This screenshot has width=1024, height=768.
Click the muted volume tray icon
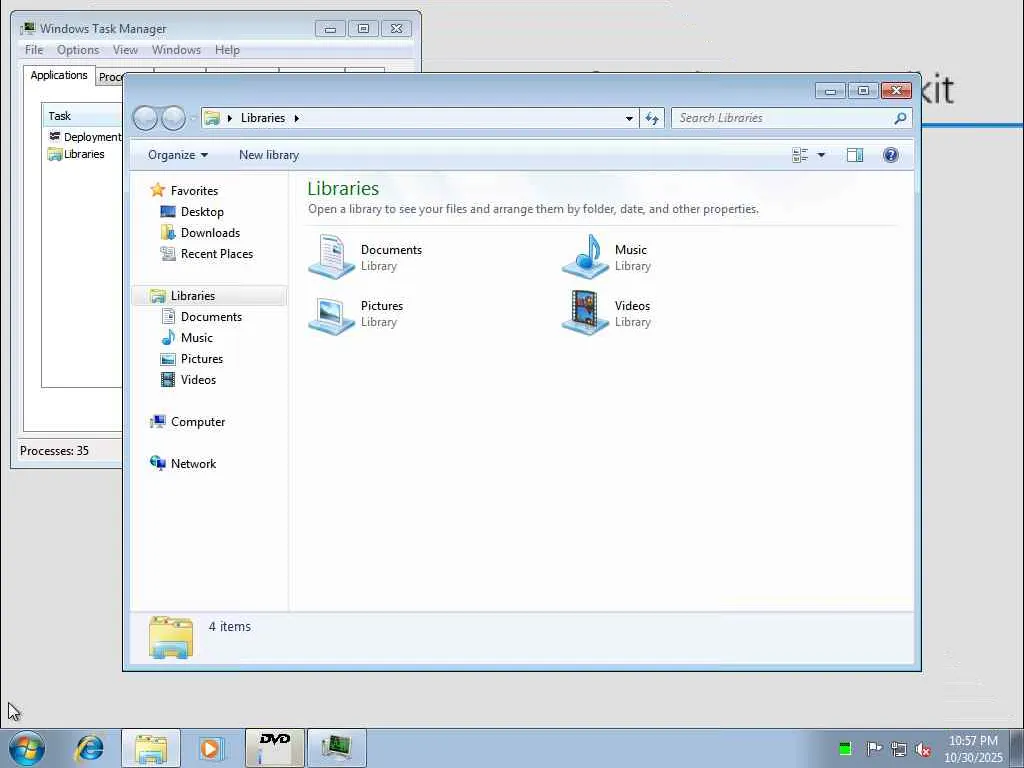point(923,749)
